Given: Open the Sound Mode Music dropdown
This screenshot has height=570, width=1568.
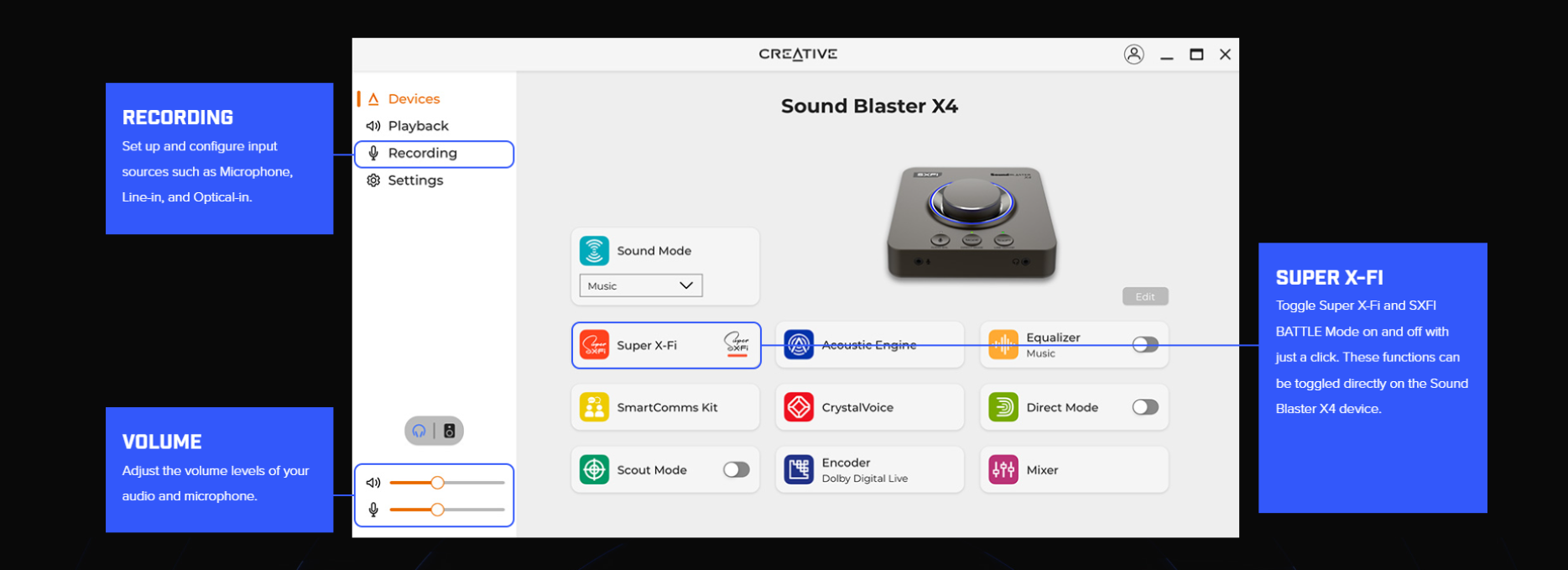Looking at the screenshot, I should point(640,285).
